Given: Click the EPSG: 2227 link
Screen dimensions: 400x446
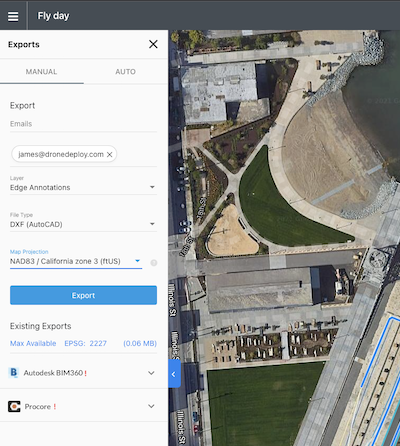Looking at the screenshot, I should click(85, 343).
